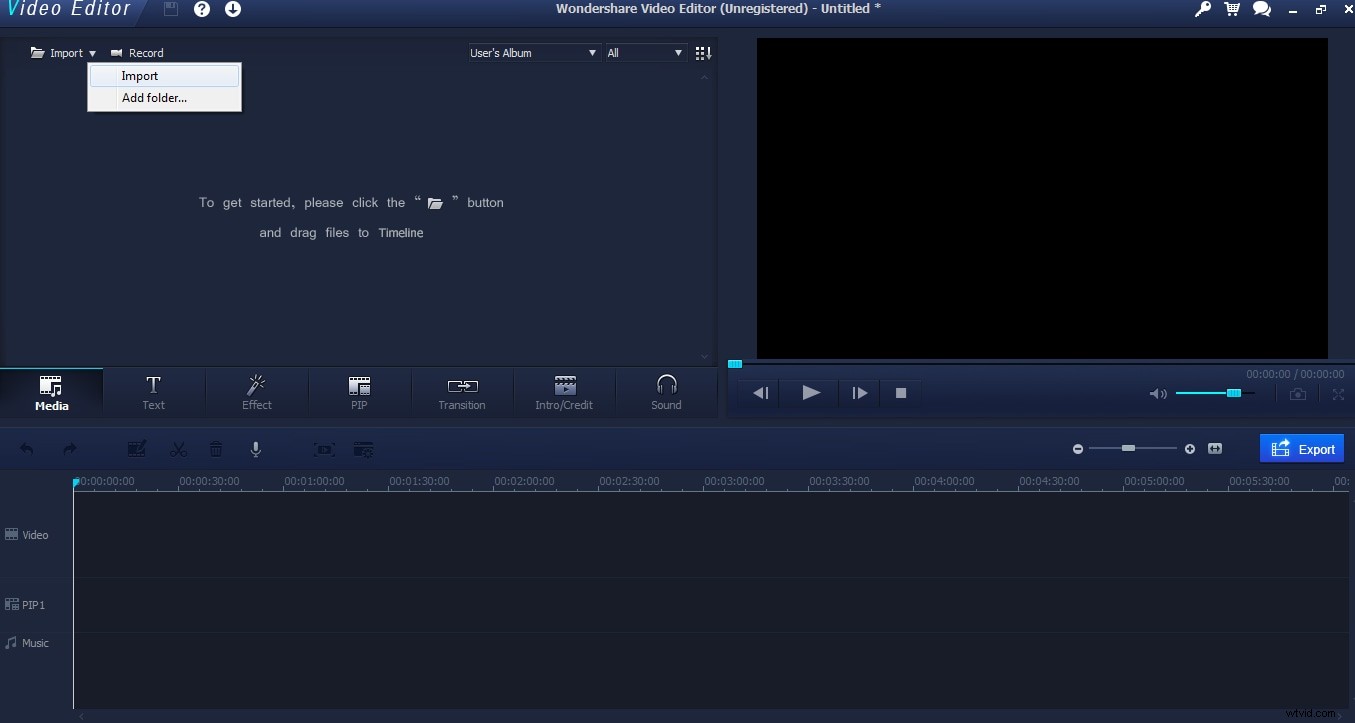Take a snapshot with the camera icon
The image size is (1355, 723).
click(1297, 394)
